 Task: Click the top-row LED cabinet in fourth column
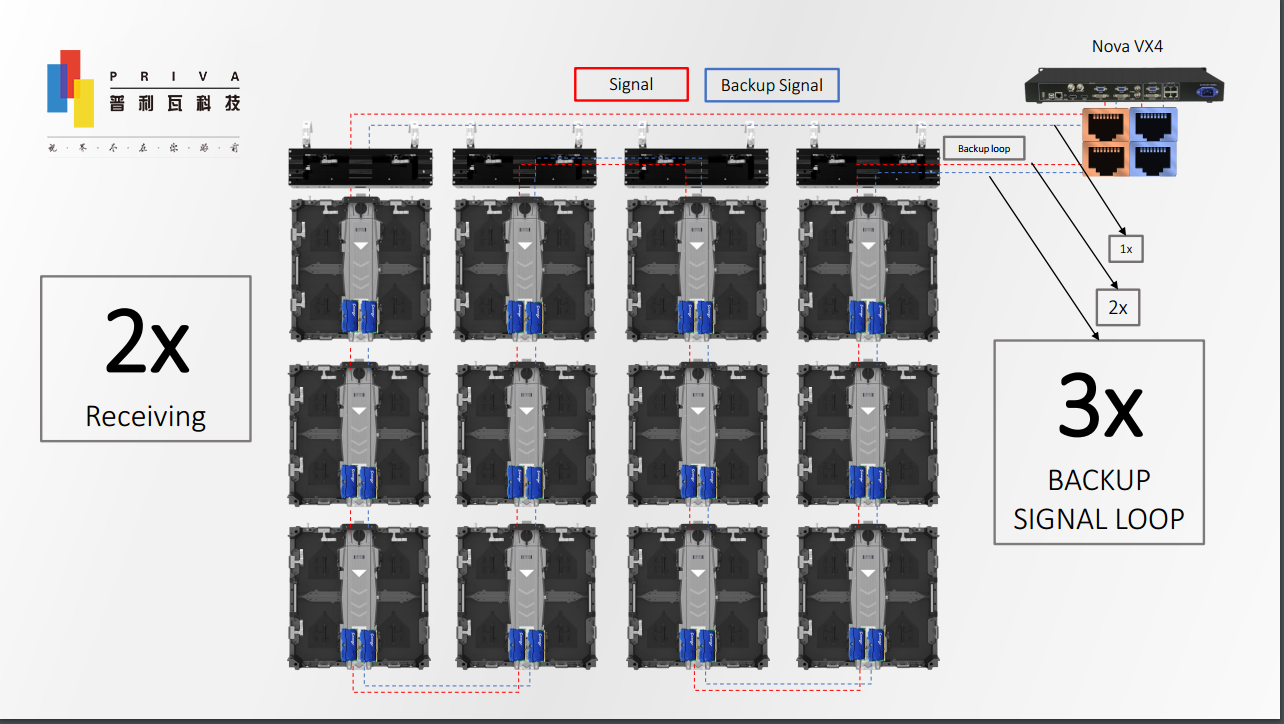(x=869, y=270)
